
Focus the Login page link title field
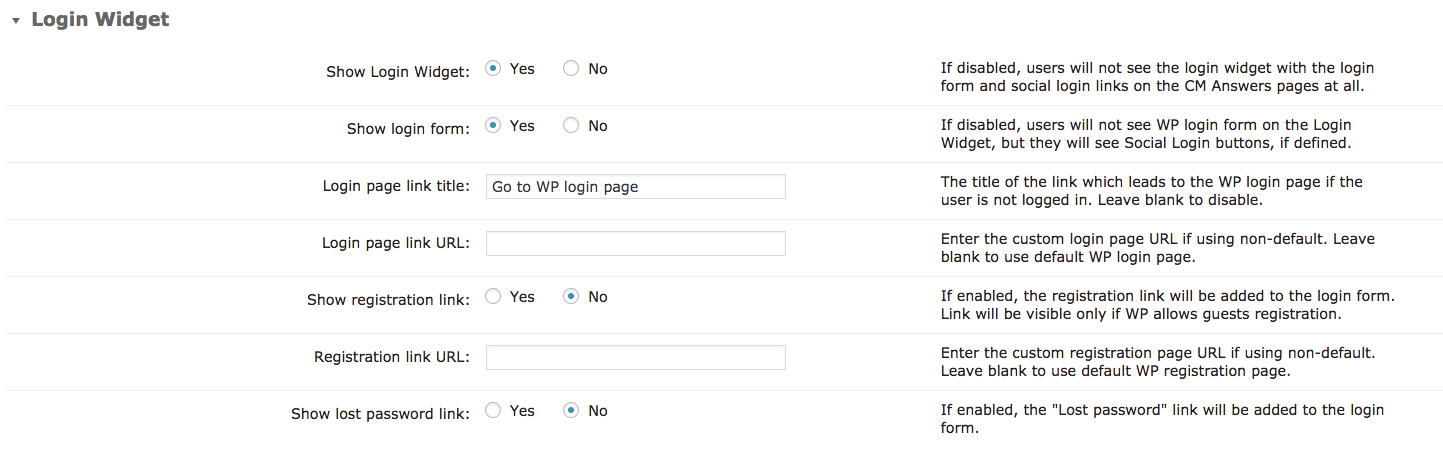coord(635,187)
